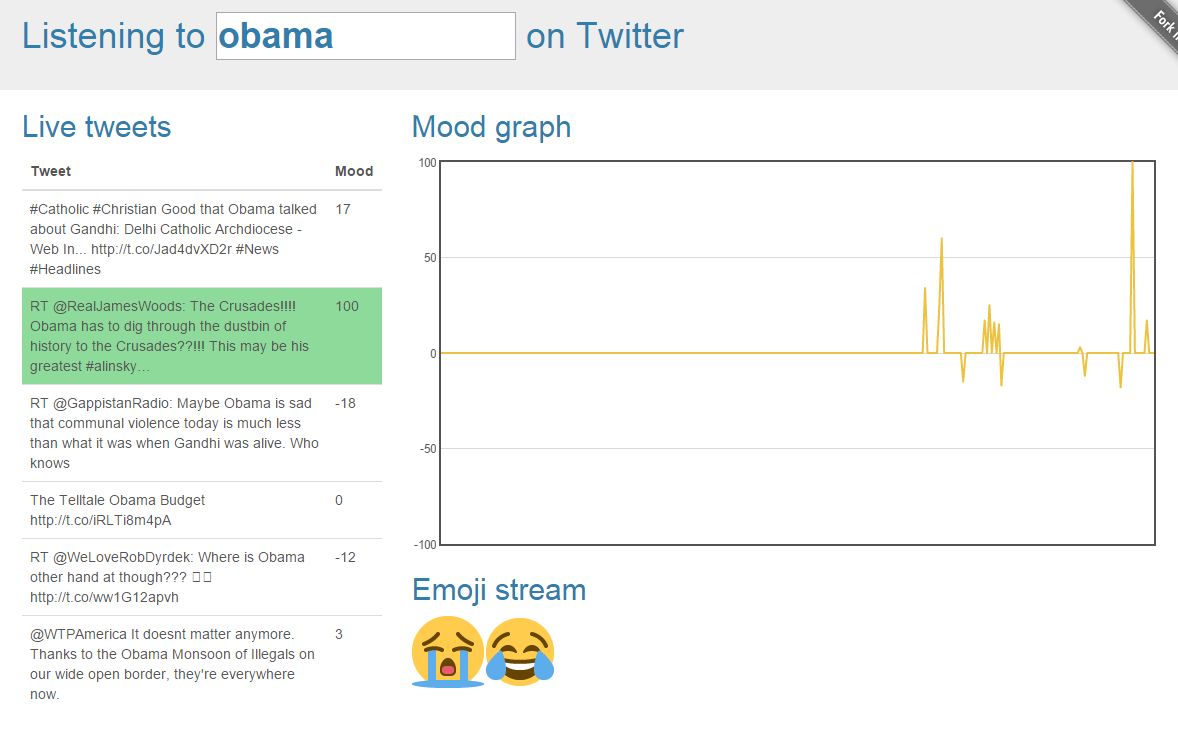
Task: Click the 100 peak on mood graph
Action: click(x=1132, y=164)
